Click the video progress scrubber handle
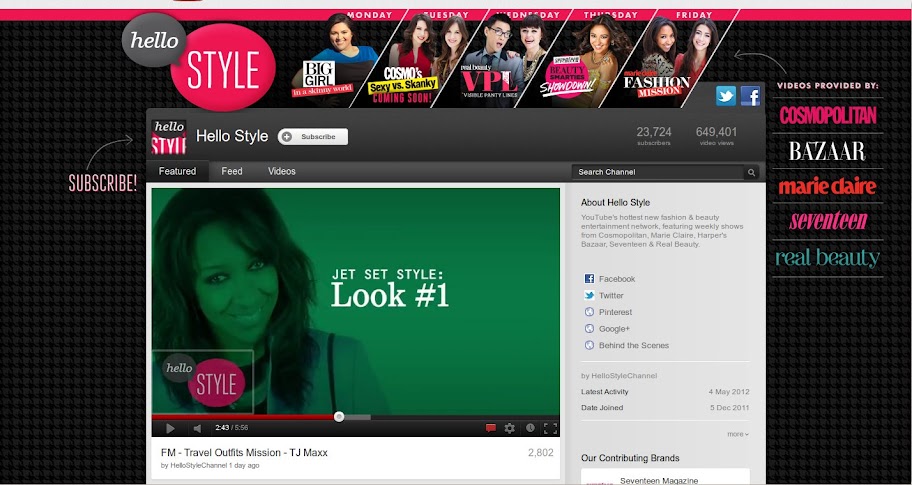 tap(339, 416)
